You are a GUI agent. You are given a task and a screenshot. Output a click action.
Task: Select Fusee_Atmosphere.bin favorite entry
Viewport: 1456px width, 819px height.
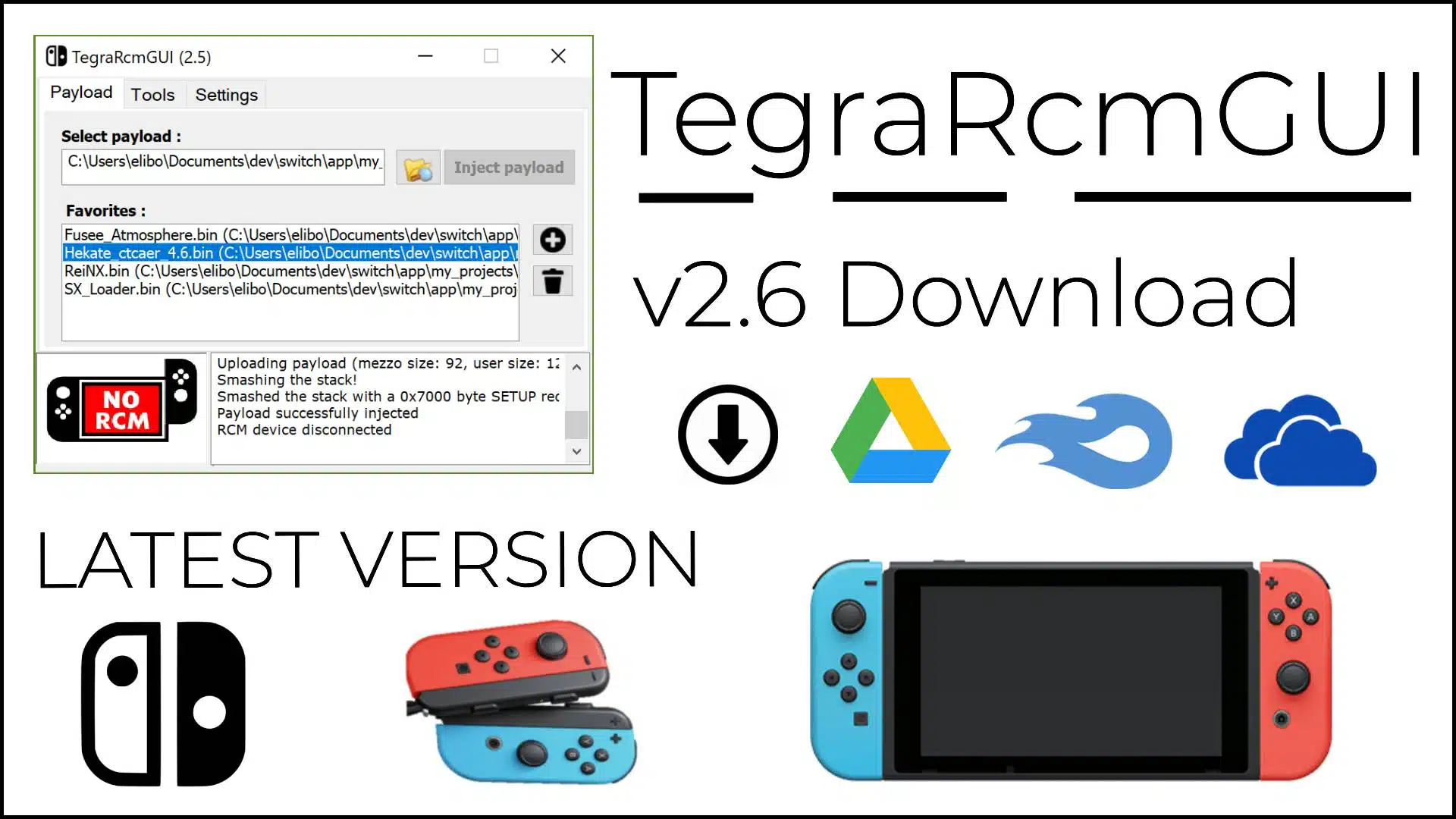(x=290, y=234)
